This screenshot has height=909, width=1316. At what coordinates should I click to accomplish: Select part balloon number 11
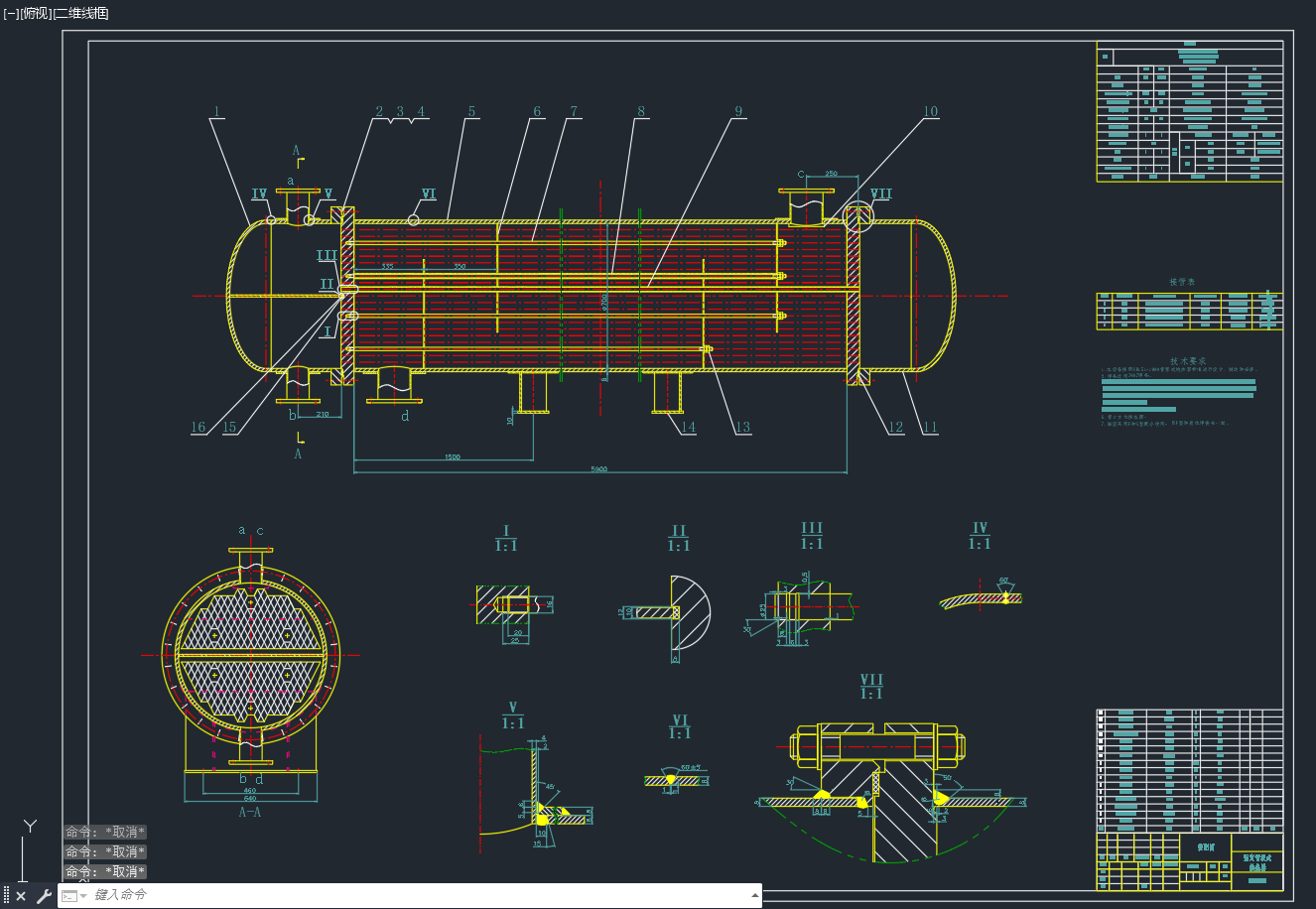[x=930, y=428]
